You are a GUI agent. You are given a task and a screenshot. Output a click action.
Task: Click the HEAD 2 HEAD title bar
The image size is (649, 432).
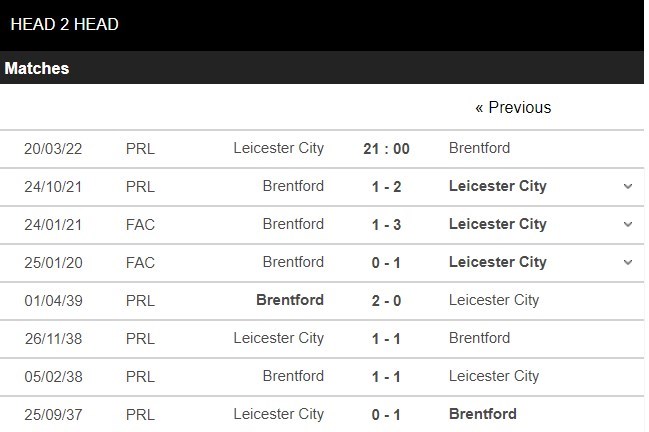pos(322,25)
